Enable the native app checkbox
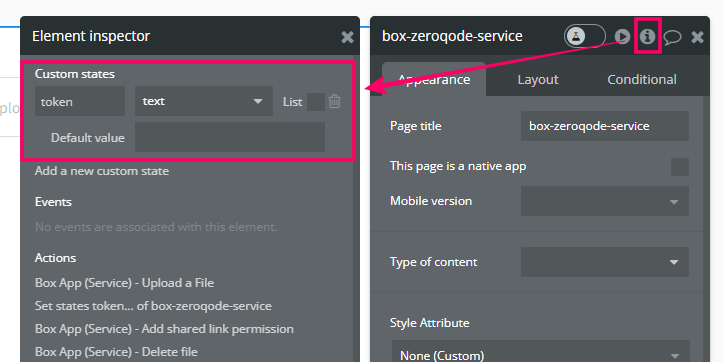The width and height of the screenshot is (724, 362). (x=680, y=167)
